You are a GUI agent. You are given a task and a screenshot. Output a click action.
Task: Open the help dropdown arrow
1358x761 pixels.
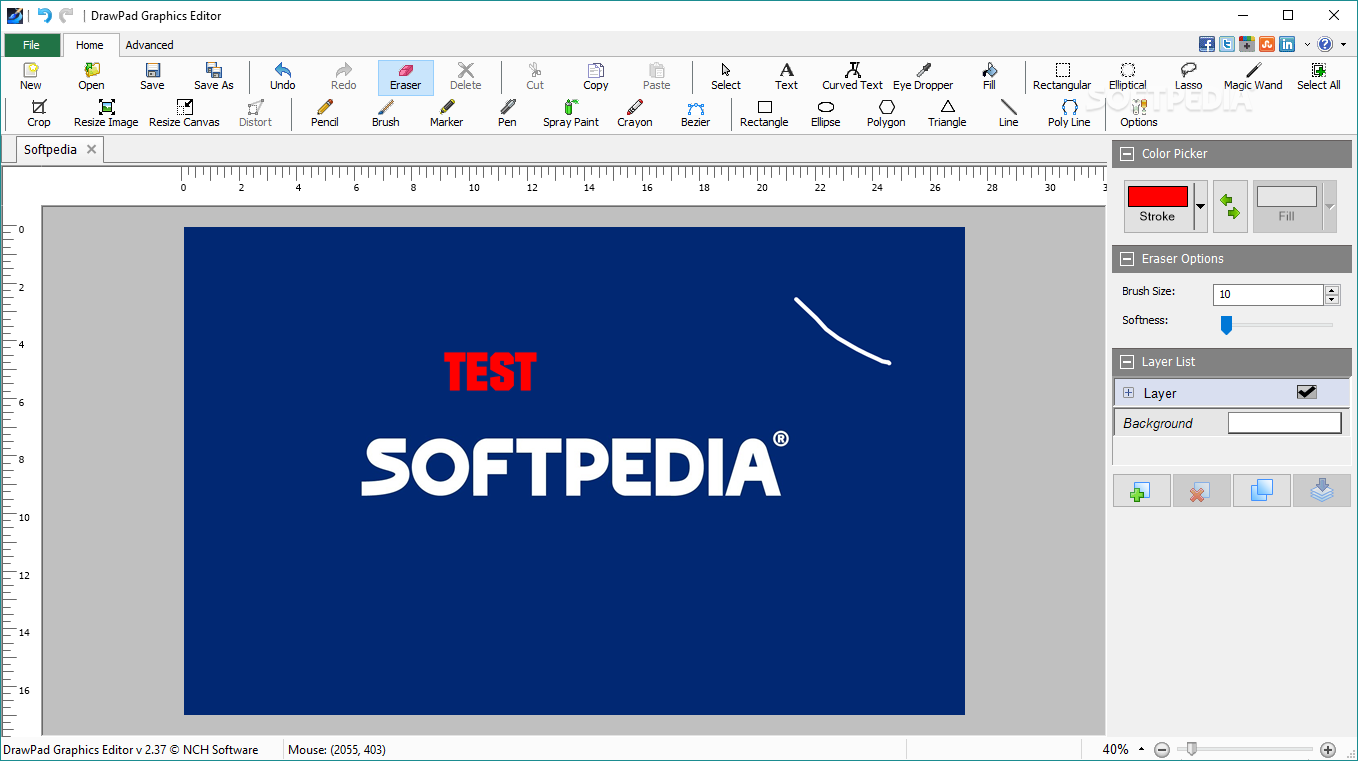(x=1341, y=44)
